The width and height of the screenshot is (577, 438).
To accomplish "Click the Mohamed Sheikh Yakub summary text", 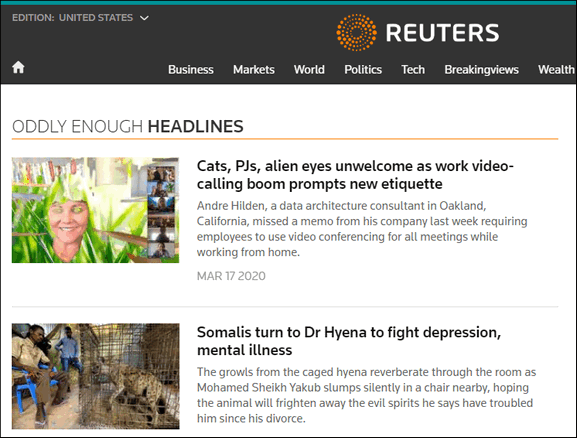I will pyautogui.click(x=366, y=395).
